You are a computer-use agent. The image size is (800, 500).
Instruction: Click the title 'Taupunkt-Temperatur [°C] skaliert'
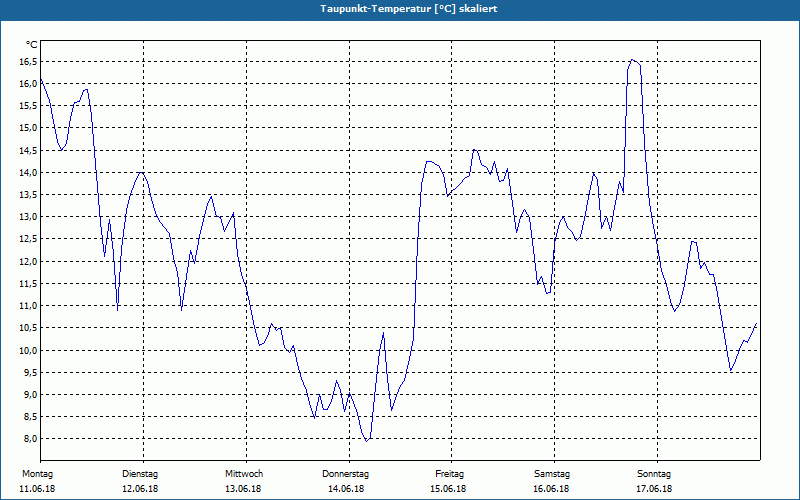tap(409, 9)
